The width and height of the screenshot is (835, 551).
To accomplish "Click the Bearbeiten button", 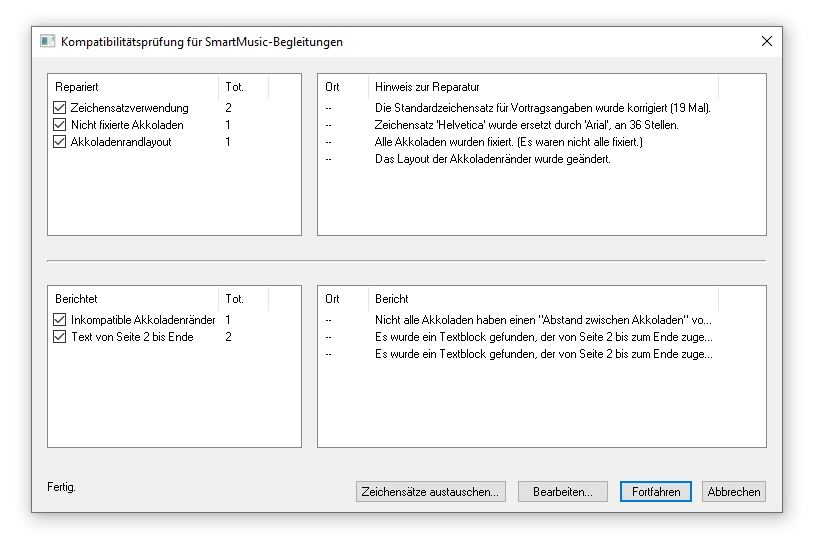I will (562, 492).
